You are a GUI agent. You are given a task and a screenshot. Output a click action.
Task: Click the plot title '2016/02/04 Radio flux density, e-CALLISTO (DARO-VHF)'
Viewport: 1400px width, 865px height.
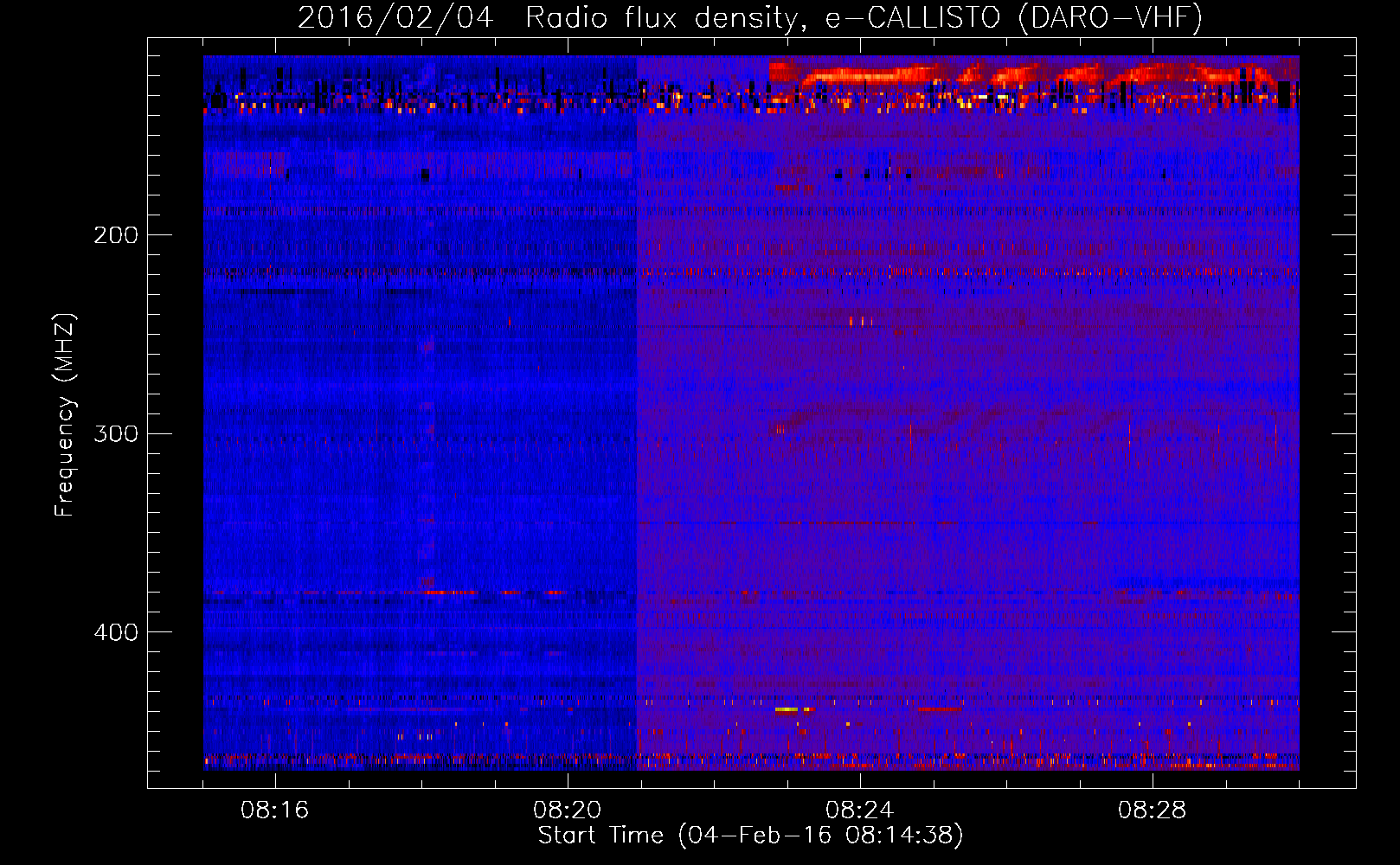coord(750,18)
